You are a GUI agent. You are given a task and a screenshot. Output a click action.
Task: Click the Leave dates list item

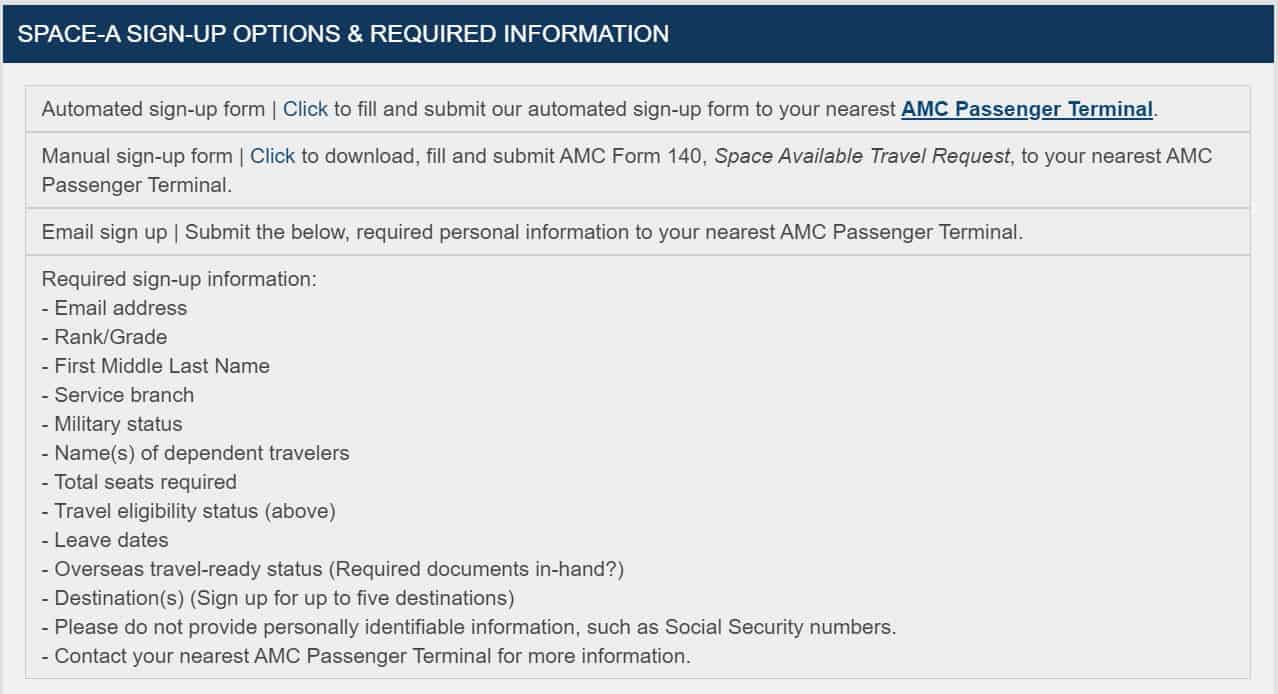[x=105, y=540]
